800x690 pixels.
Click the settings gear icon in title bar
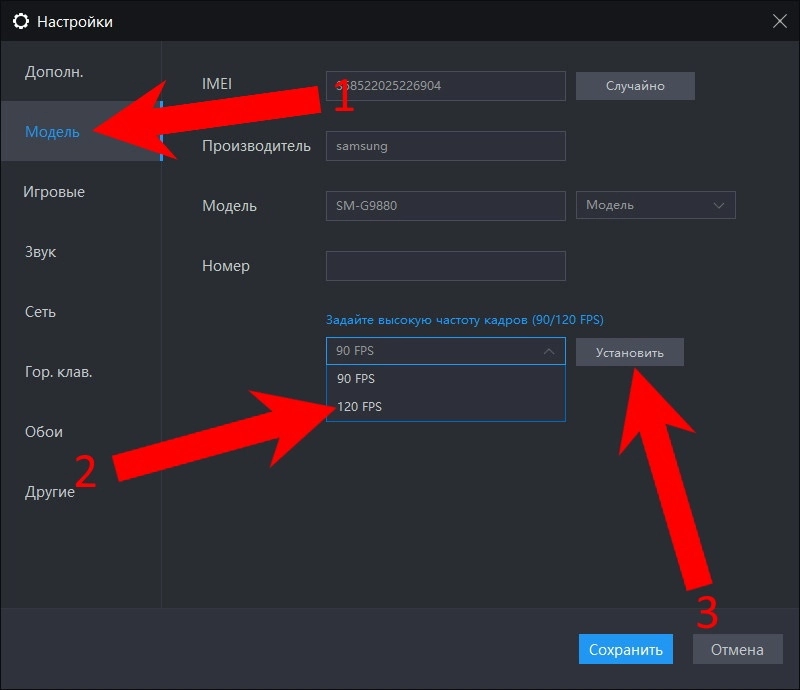click(20, 21)
